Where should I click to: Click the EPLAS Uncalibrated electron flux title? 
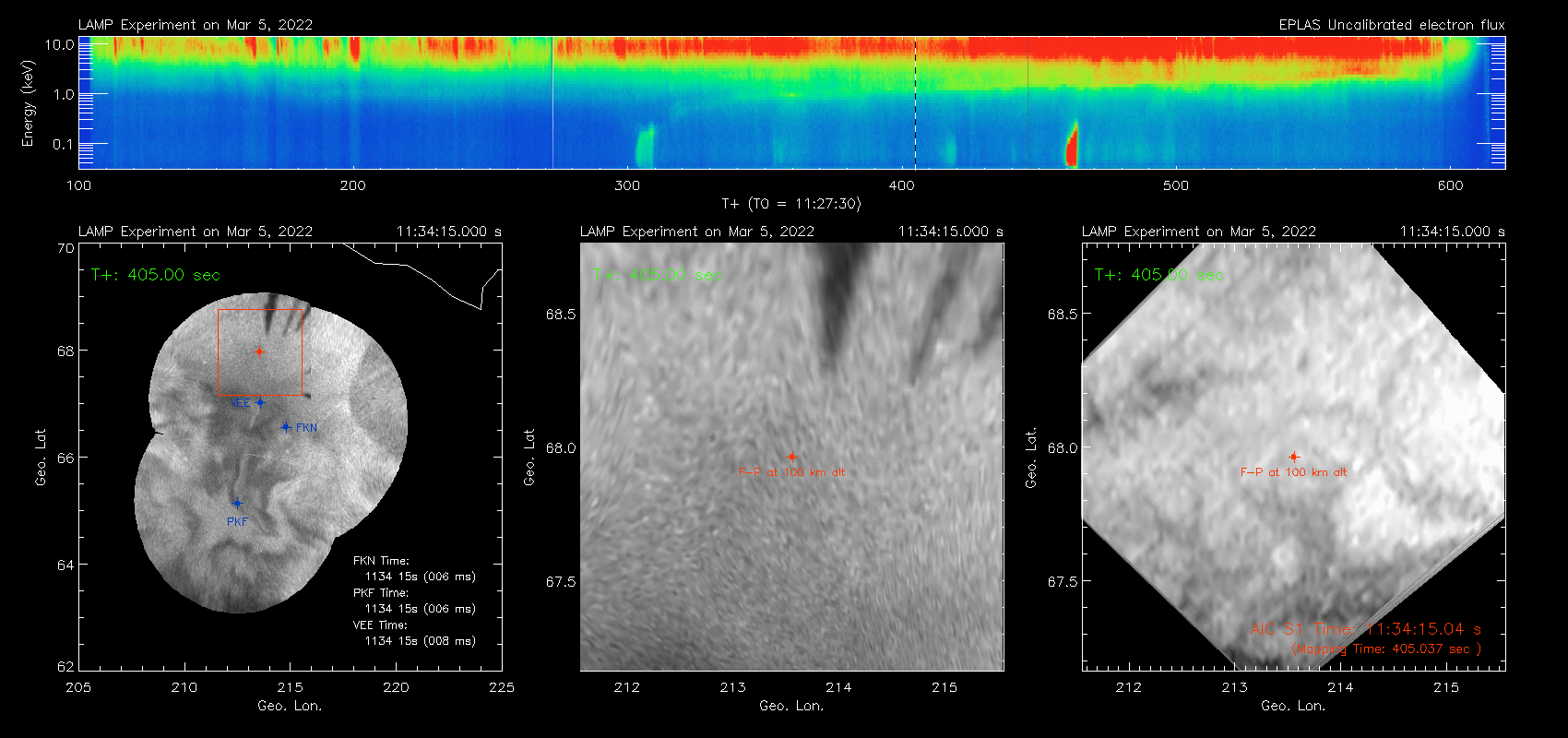pyautogui.click(x=1392, y=25)
